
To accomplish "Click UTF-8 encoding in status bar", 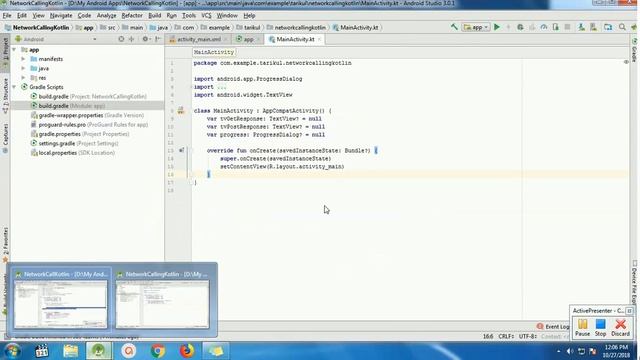I will [527, 336].
